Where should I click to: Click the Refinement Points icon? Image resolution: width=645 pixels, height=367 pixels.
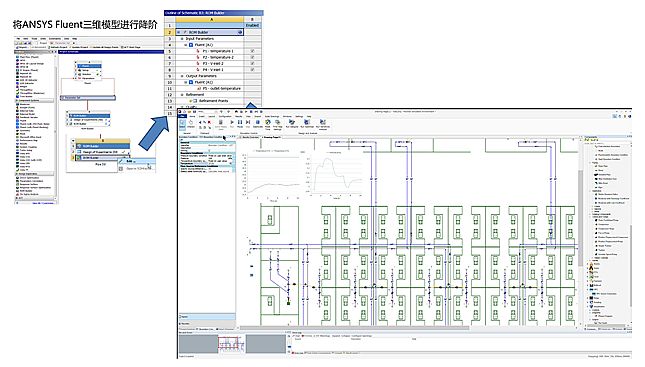coord(195,101)
